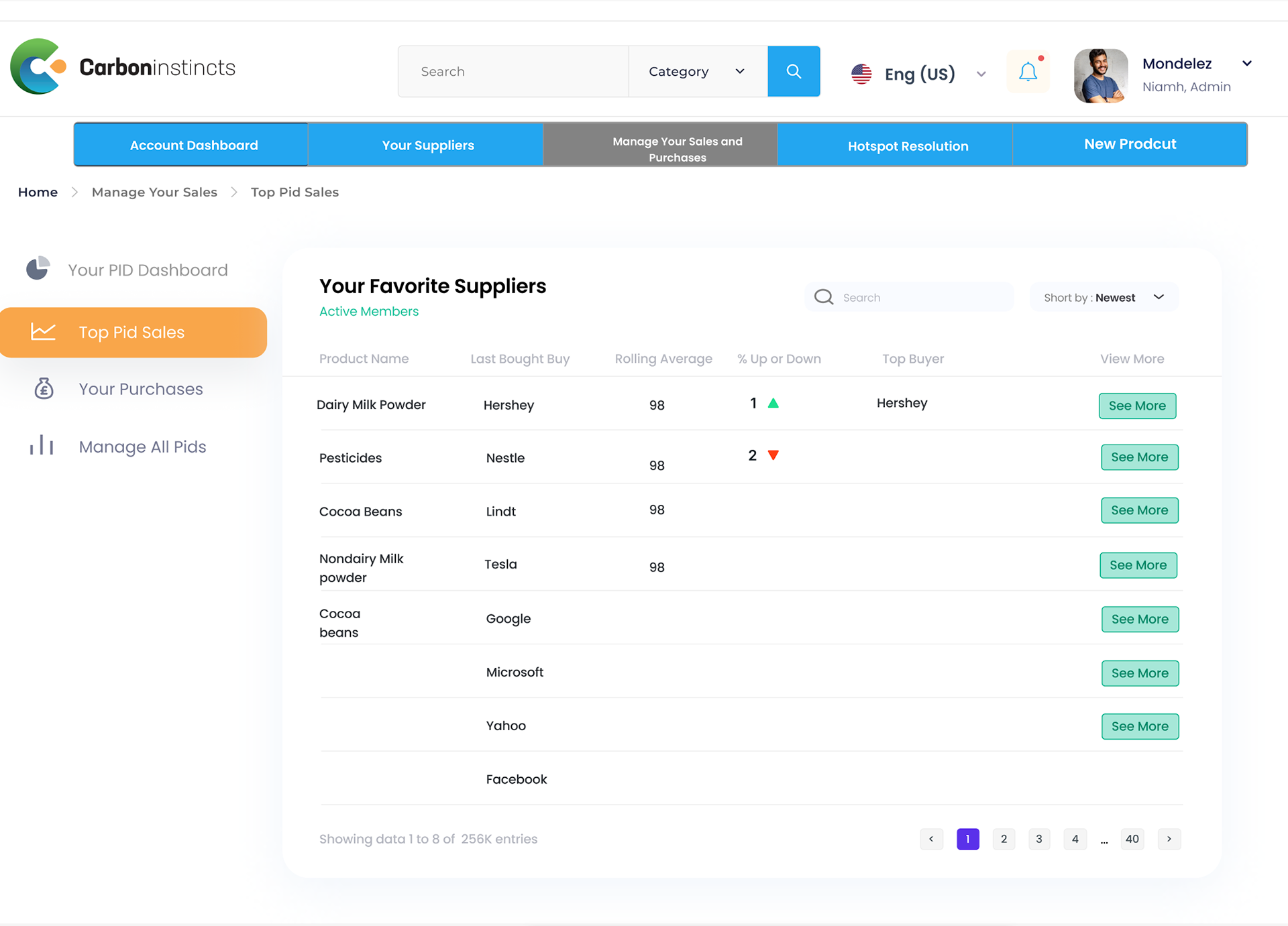The height and width of the screenshot is (926, 1288).
Task: Click See More for Pesticides row
Action: [x=1140, y=457]
